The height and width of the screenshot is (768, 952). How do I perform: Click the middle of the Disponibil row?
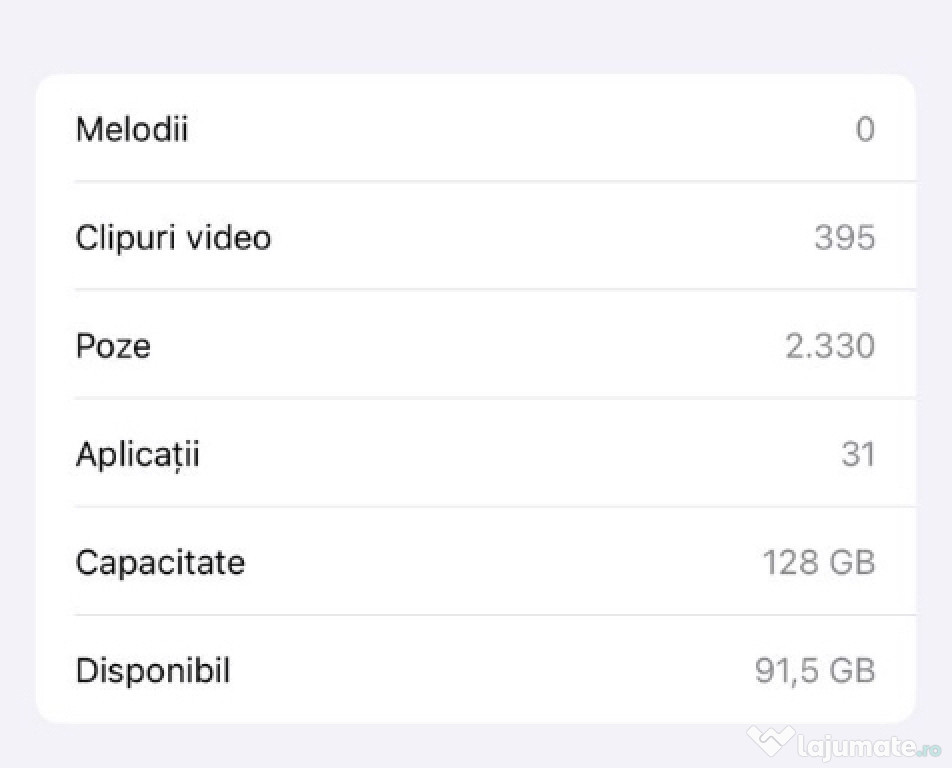(475, 669)
